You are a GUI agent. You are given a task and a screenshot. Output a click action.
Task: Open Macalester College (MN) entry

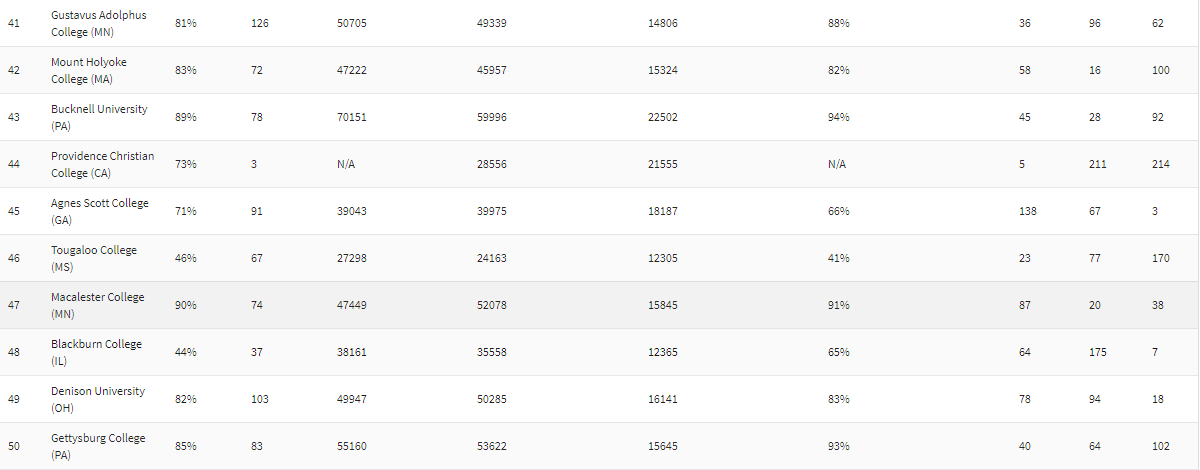point(98,305)
